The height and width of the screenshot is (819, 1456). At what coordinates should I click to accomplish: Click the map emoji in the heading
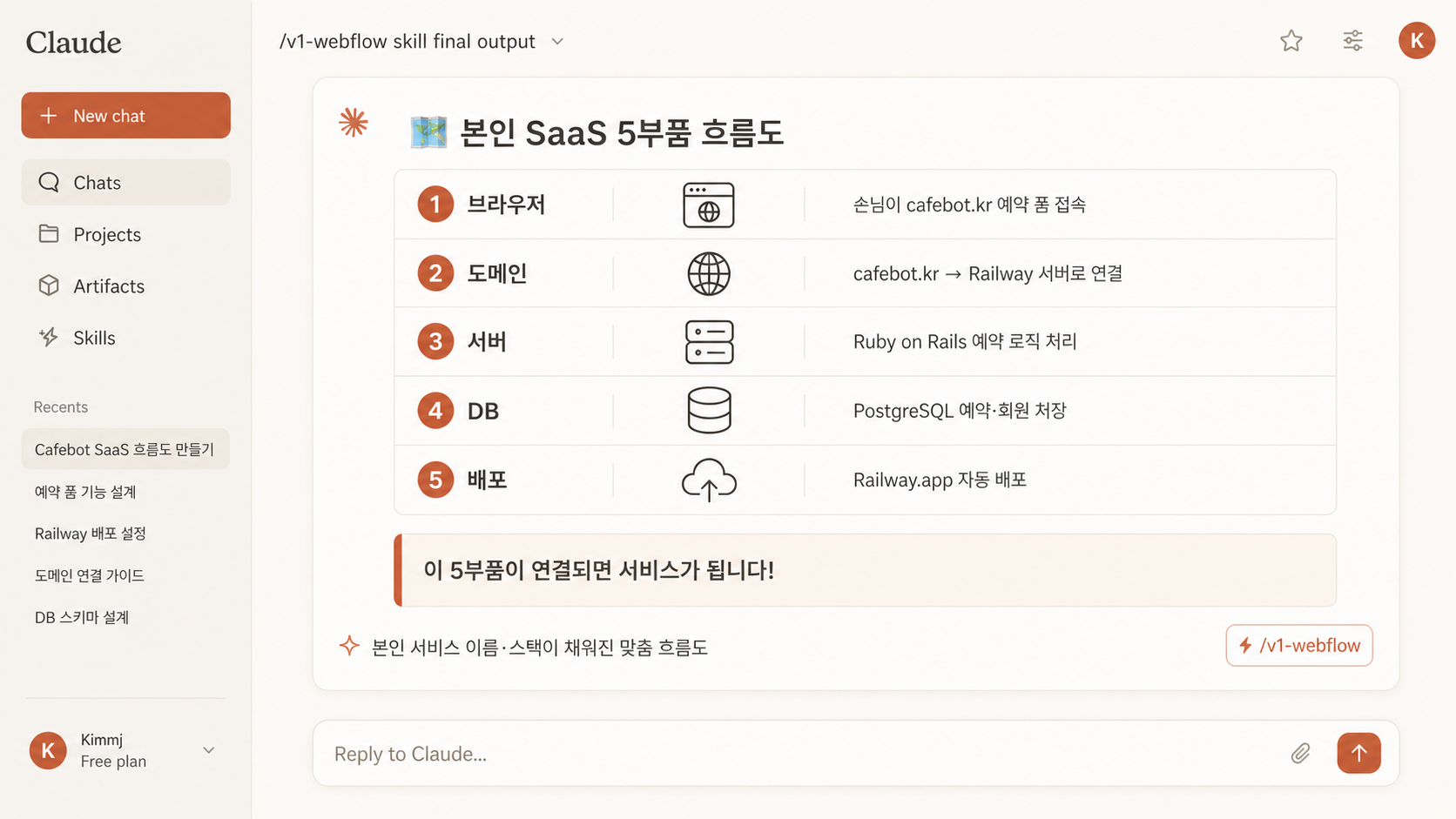click(428, 132)
